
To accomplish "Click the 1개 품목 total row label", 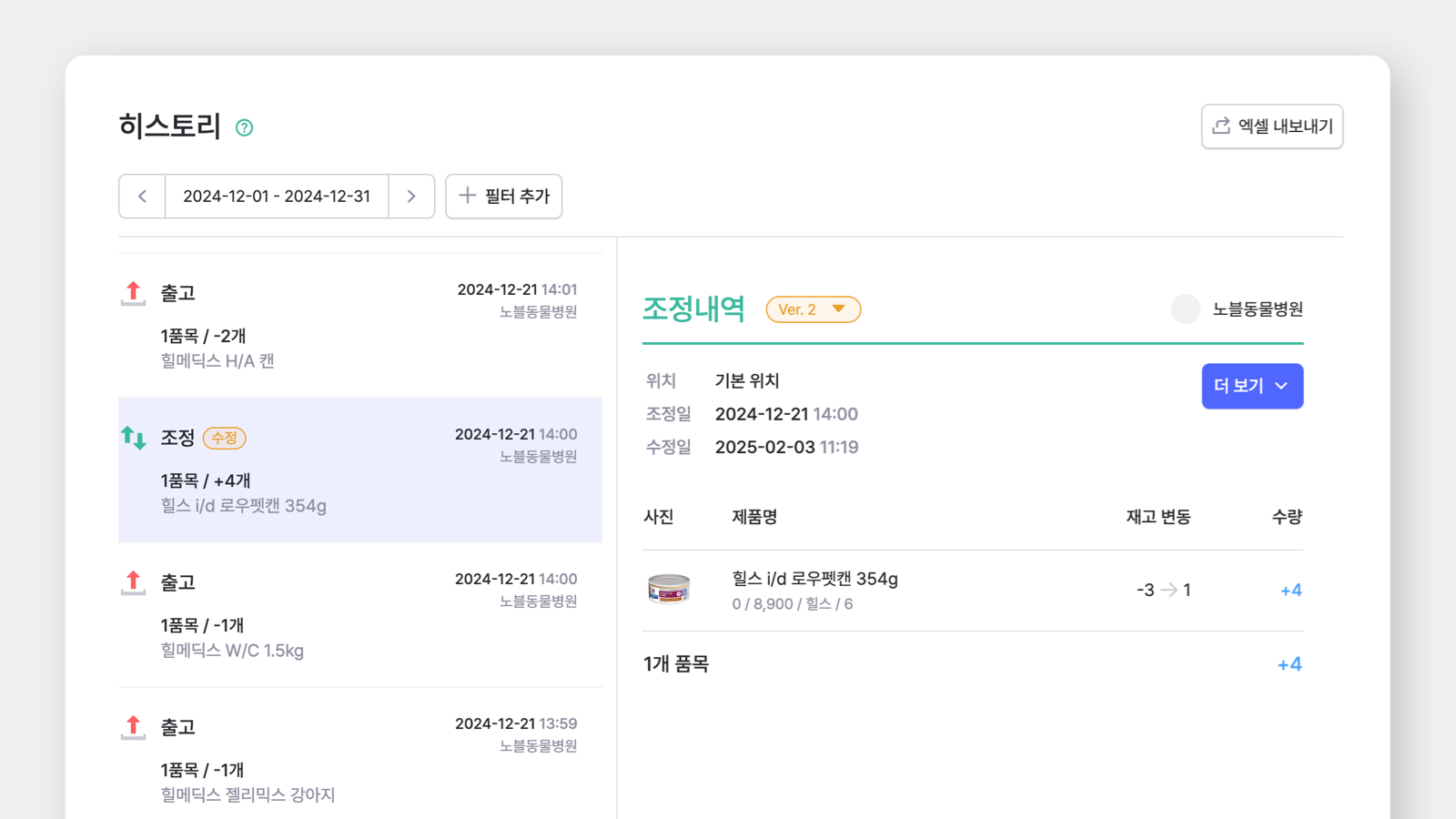I will coord(676,664).
